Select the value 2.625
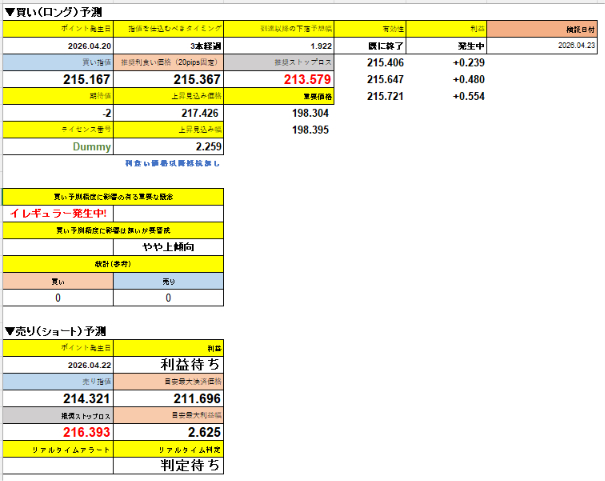Screen dimensions: 605x481 [169, 432]
